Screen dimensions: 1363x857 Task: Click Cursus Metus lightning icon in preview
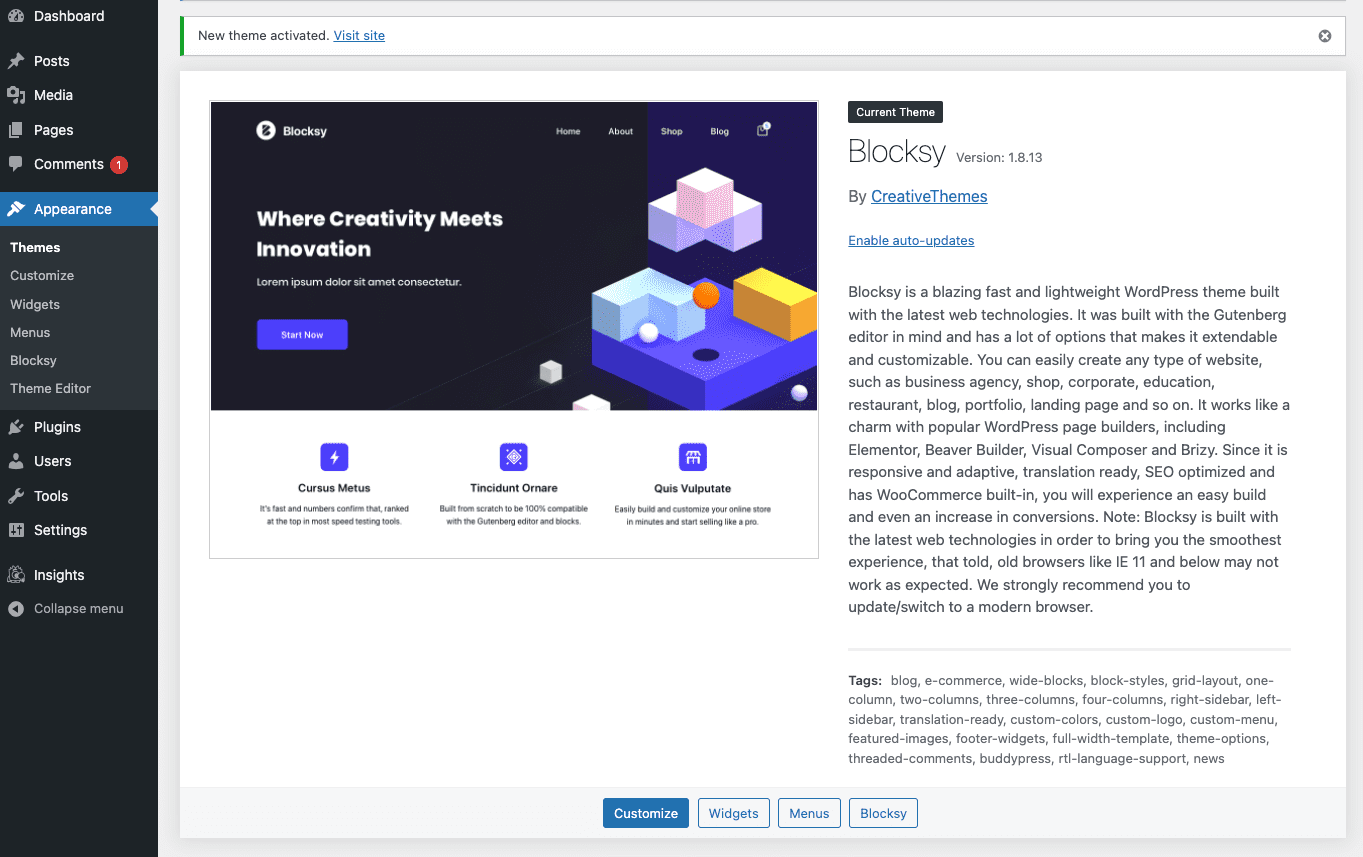click(x=334, y=458)
